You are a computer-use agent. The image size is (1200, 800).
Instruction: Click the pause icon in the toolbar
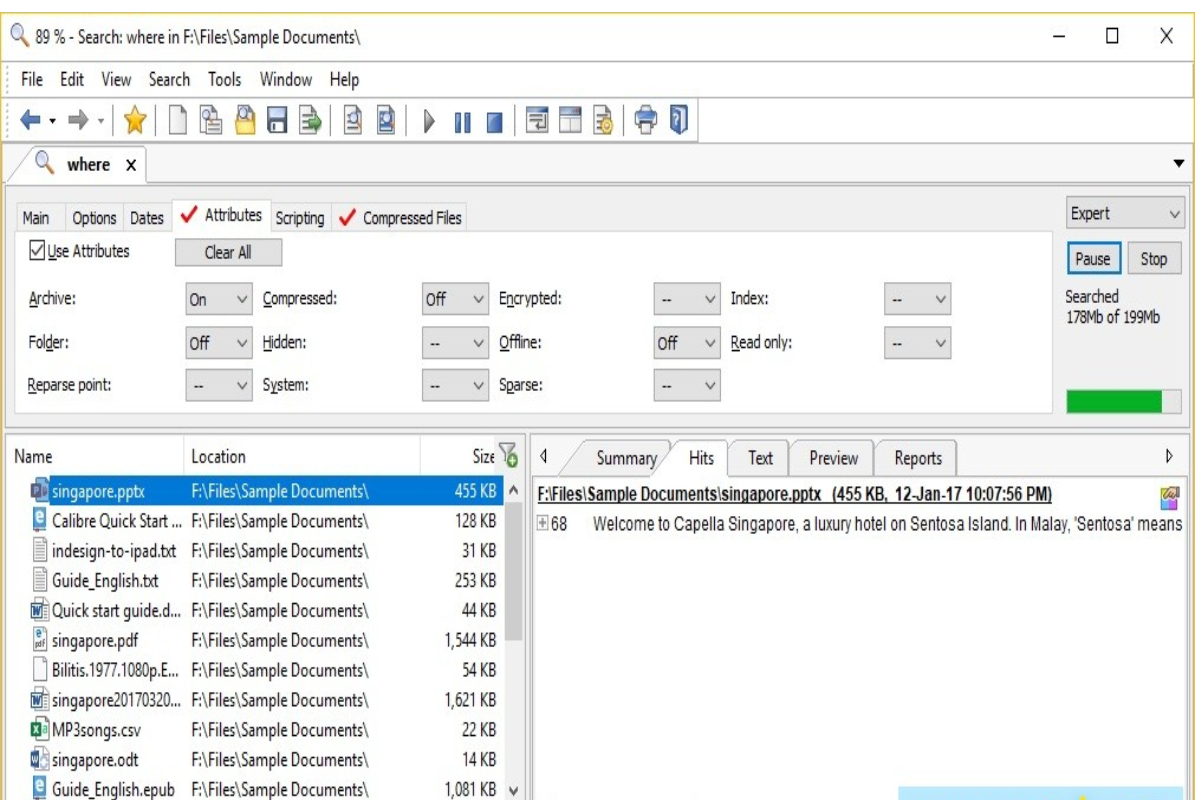coord(462,122)
